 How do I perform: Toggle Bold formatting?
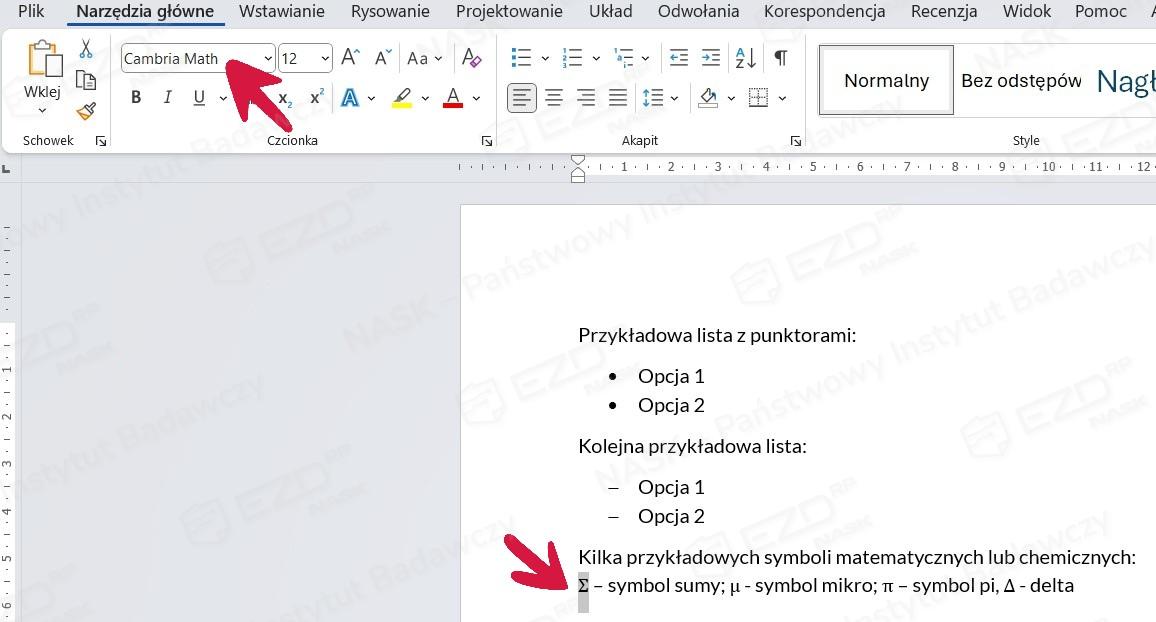coord(136,98)
